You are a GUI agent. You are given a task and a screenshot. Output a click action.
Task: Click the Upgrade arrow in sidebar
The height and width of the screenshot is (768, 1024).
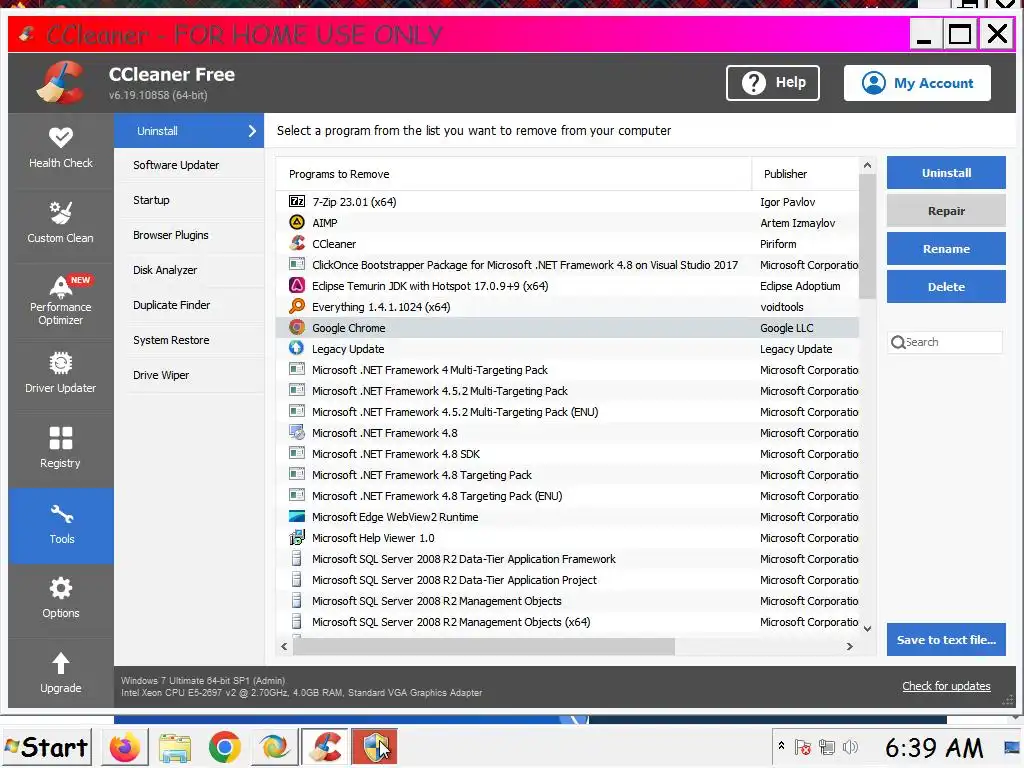pyautogui.click(x=61, y=673)
